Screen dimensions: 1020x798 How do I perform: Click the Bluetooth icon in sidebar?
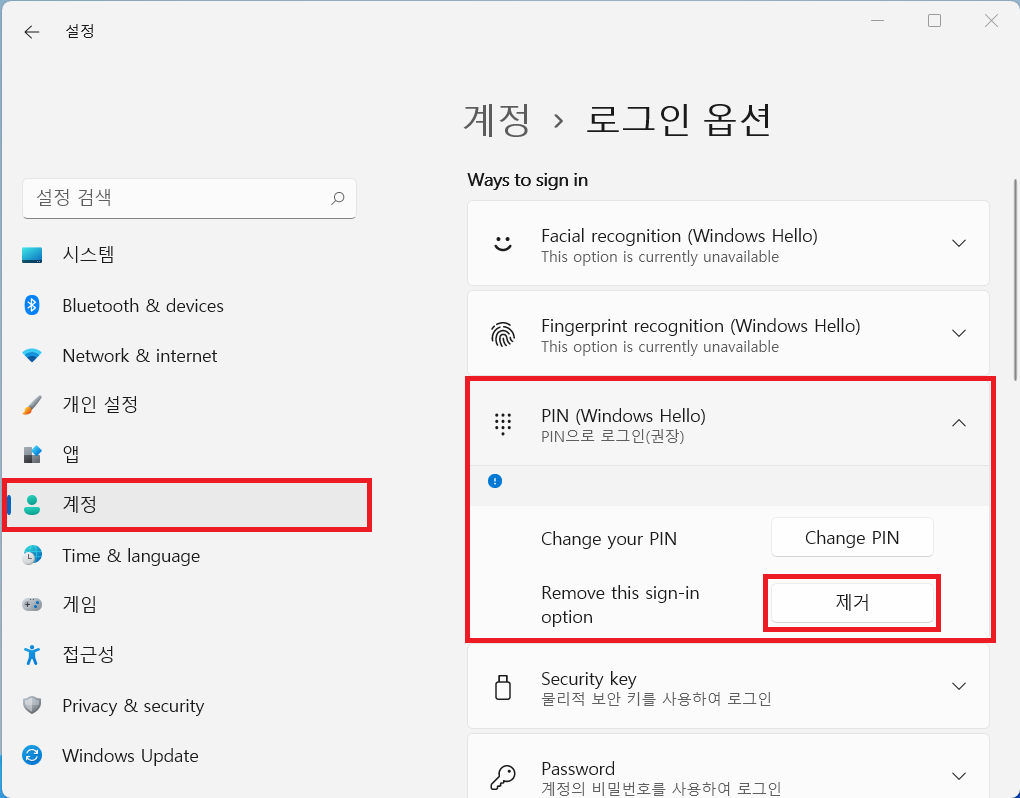tap(32, 305)
